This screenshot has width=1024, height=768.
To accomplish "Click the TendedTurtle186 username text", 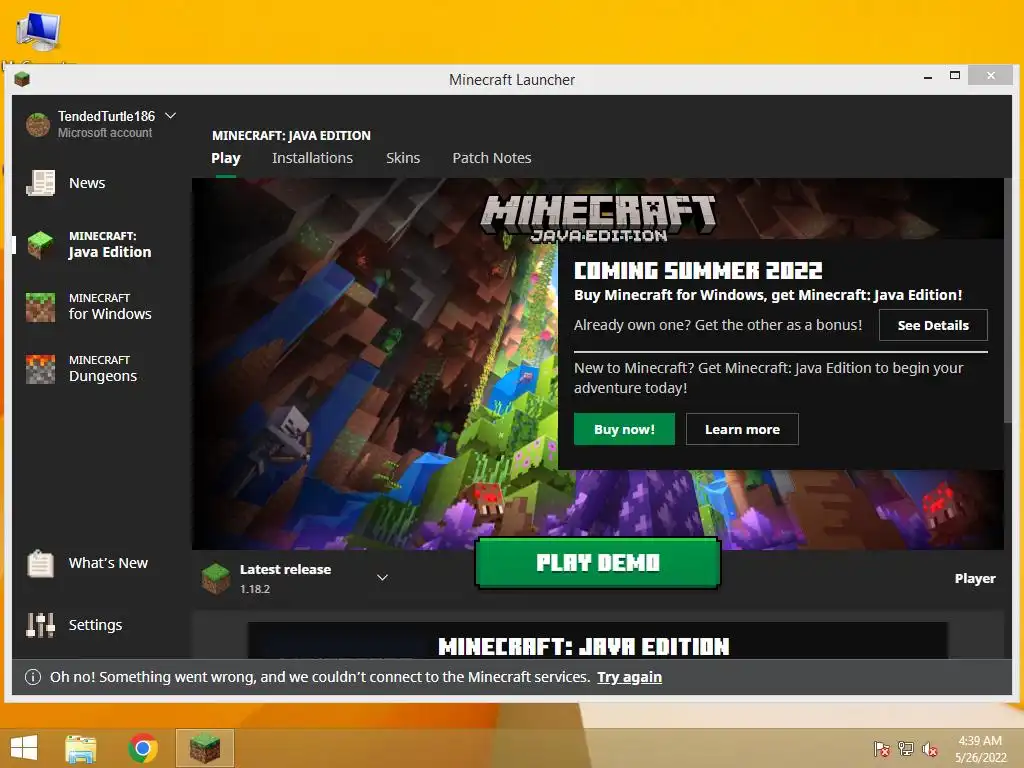I will click(x=106, y=116).
